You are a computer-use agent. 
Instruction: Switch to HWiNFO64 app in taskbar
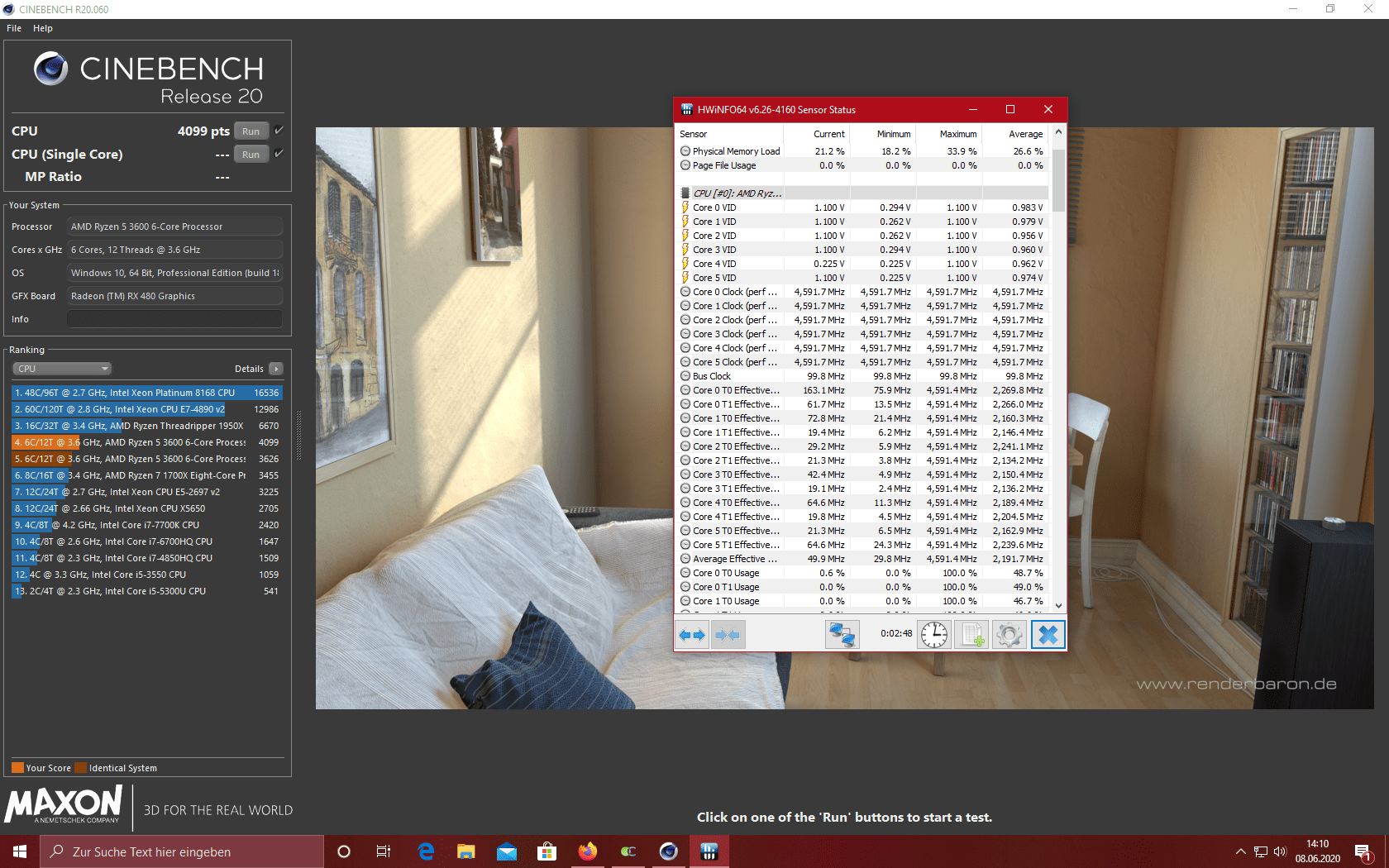709,851
